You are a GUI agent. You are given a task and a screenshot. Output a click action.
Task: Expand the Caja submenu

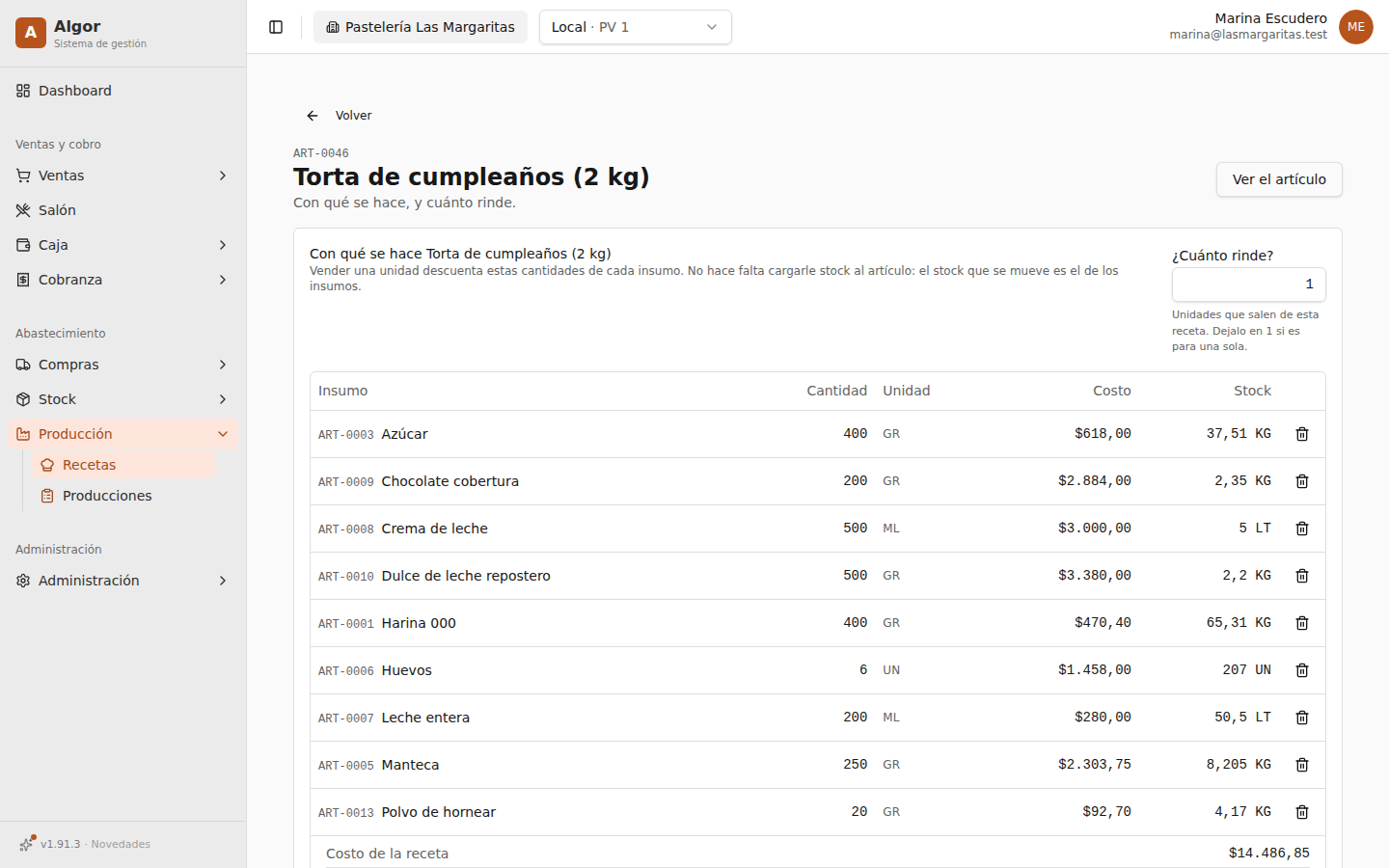pyautogui.click(x=123, y=245)
